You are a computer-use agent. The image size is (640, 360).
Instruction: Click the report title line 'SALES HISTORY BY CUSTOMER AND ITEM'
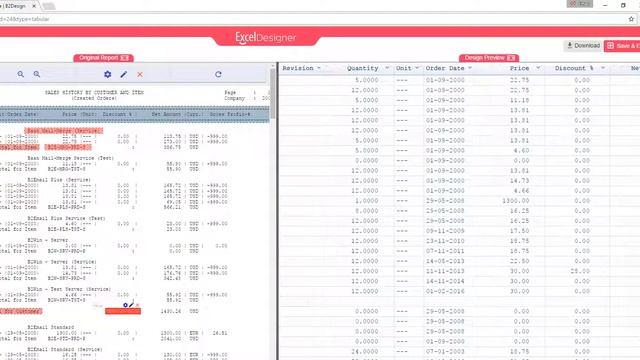coord(94,93)
